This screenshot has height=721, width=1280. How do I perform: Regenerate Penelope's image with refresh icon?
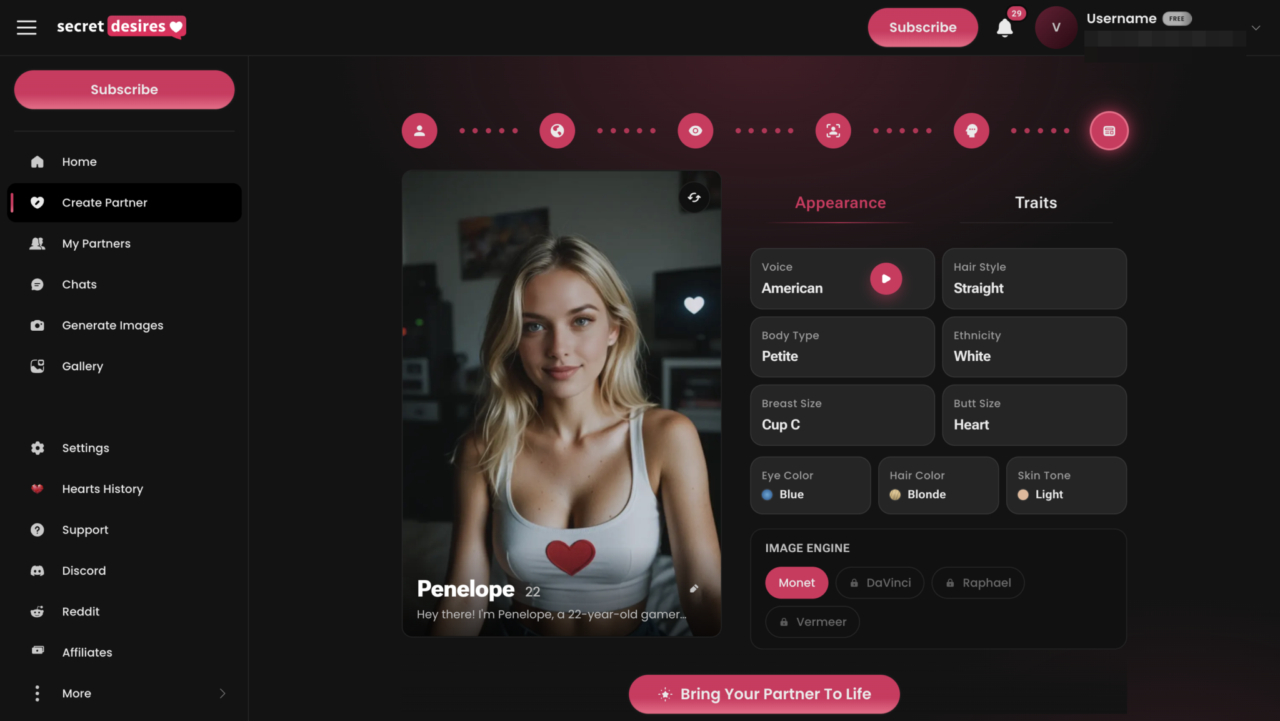coord(694,197)
